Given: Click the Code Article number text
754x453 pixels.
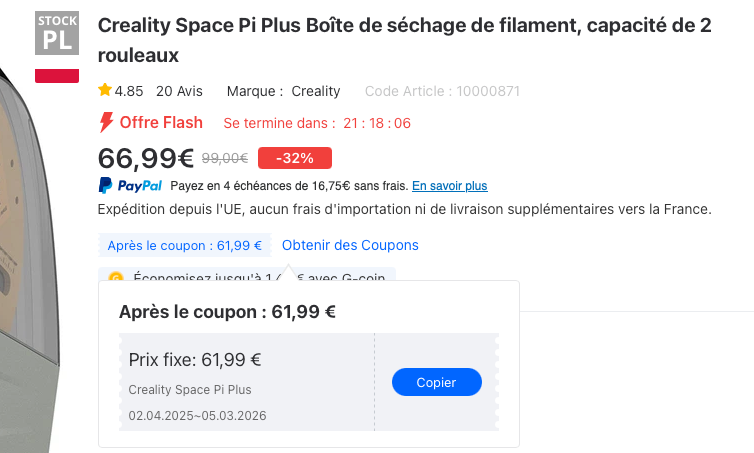Looking at the screenshot, I should 442,91.
